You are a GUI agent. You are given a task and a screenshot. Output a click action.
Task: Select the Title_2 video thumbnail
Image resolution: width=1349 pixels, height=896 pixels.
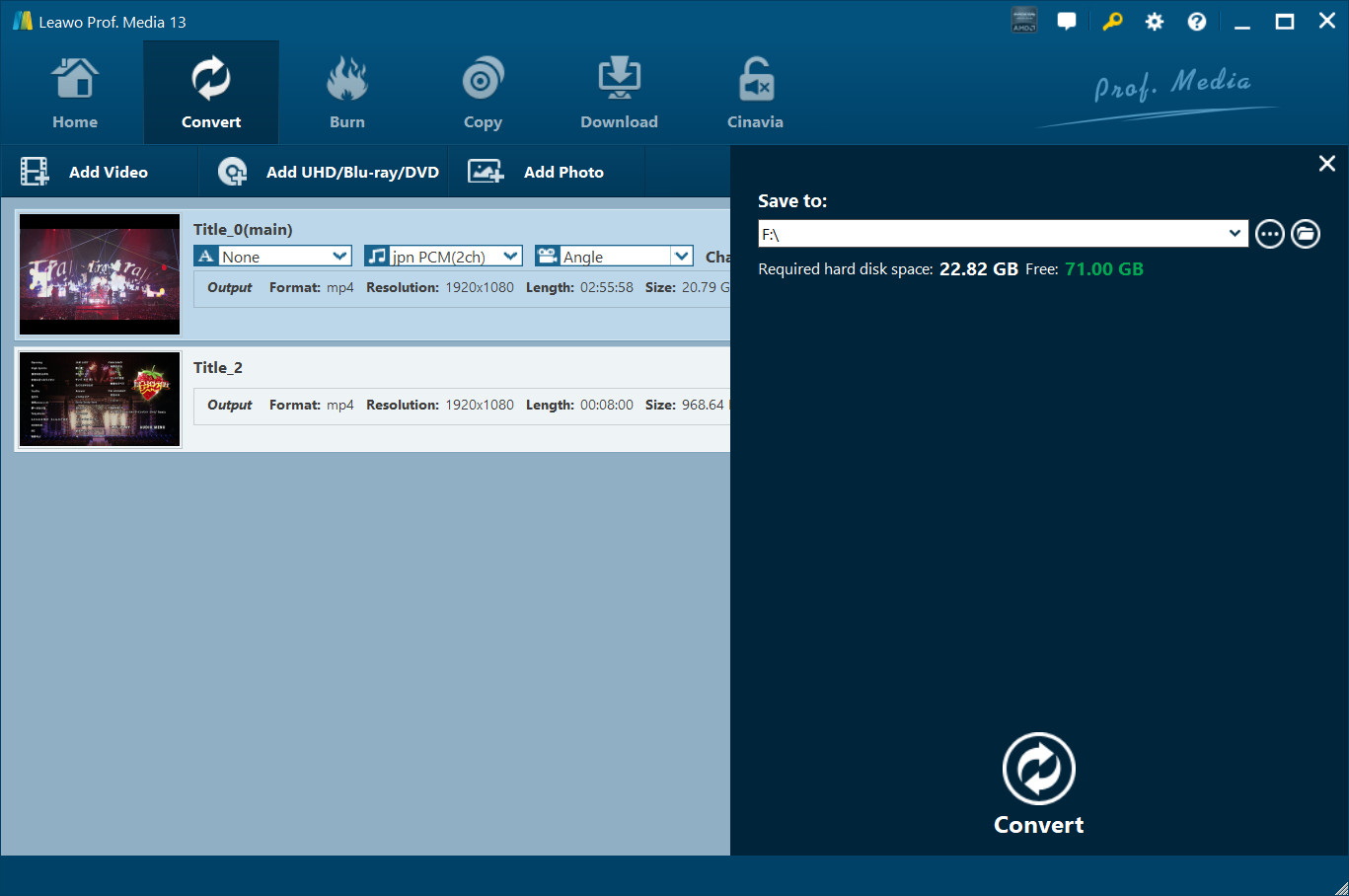click(100, 399)
